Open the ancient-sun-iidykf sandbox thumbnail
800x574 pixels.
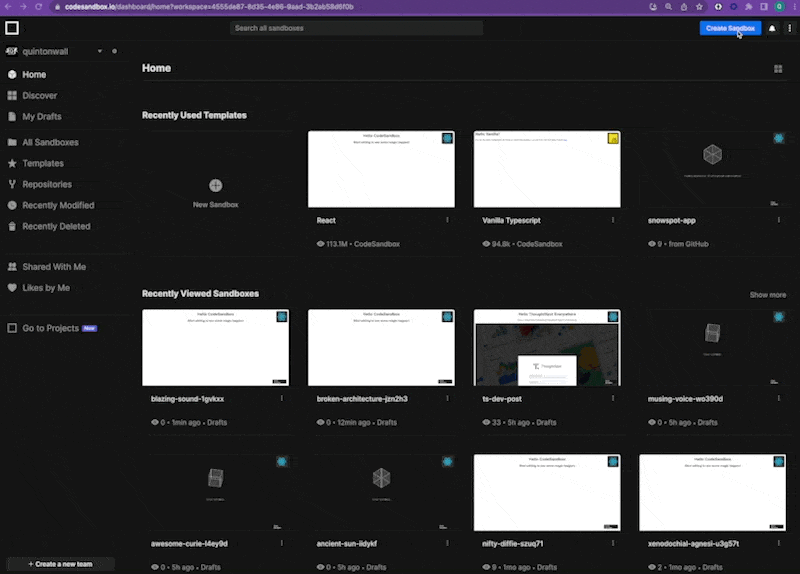tap(381, 492)
